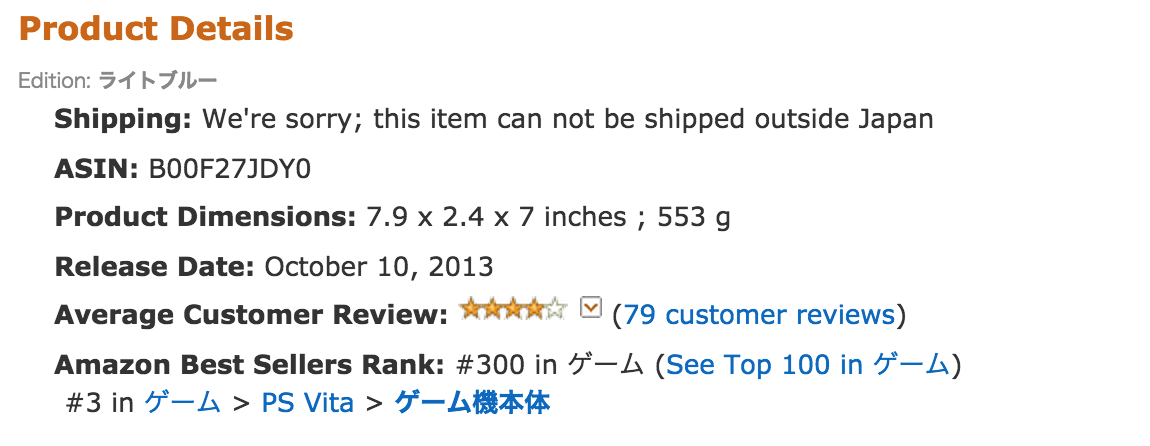Click the empty fifth rating star
1150x446 pixels.
(557, 309)
